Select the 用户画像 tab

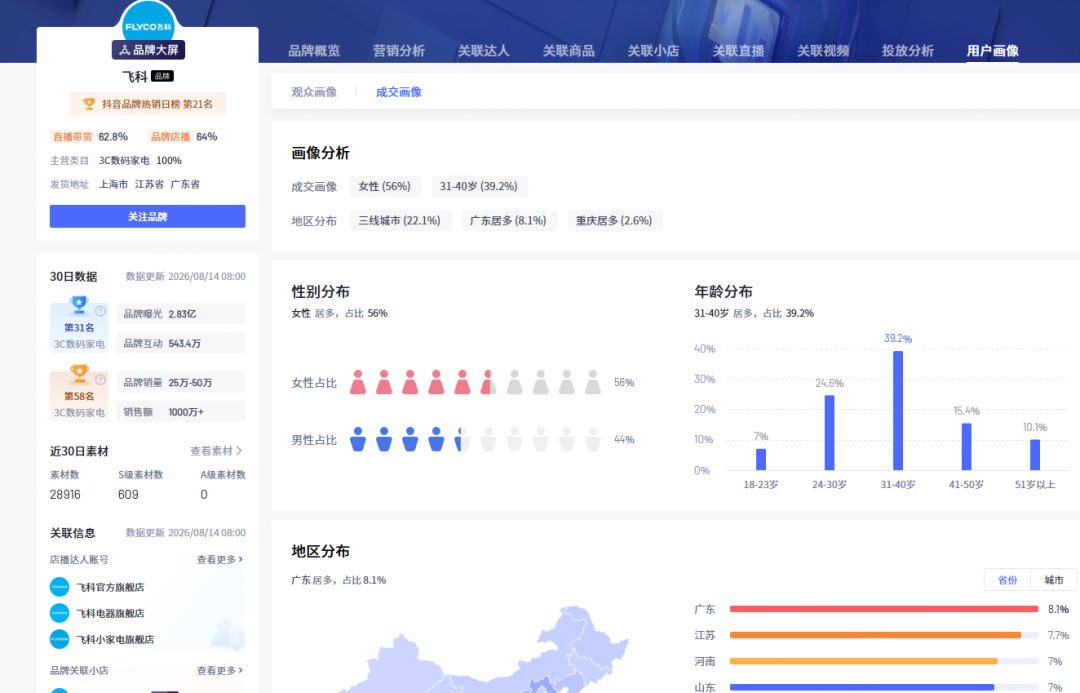tap(993, 50)
